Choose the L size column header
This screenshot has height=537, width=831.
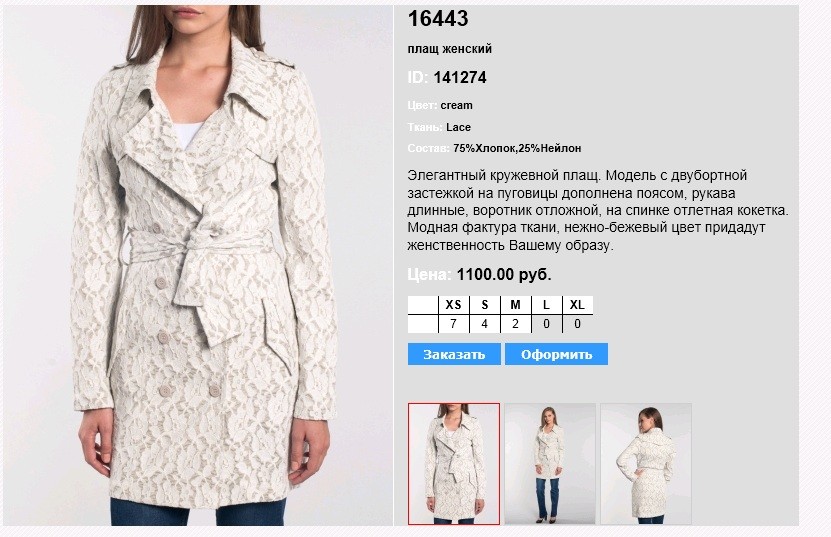[x=546, y=305]
